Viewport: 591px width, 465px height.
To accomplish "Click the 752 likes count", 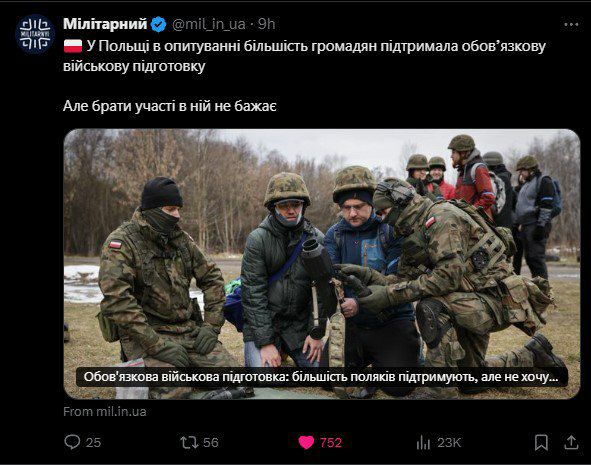I will pyautogui.click(x=331, y=442).
